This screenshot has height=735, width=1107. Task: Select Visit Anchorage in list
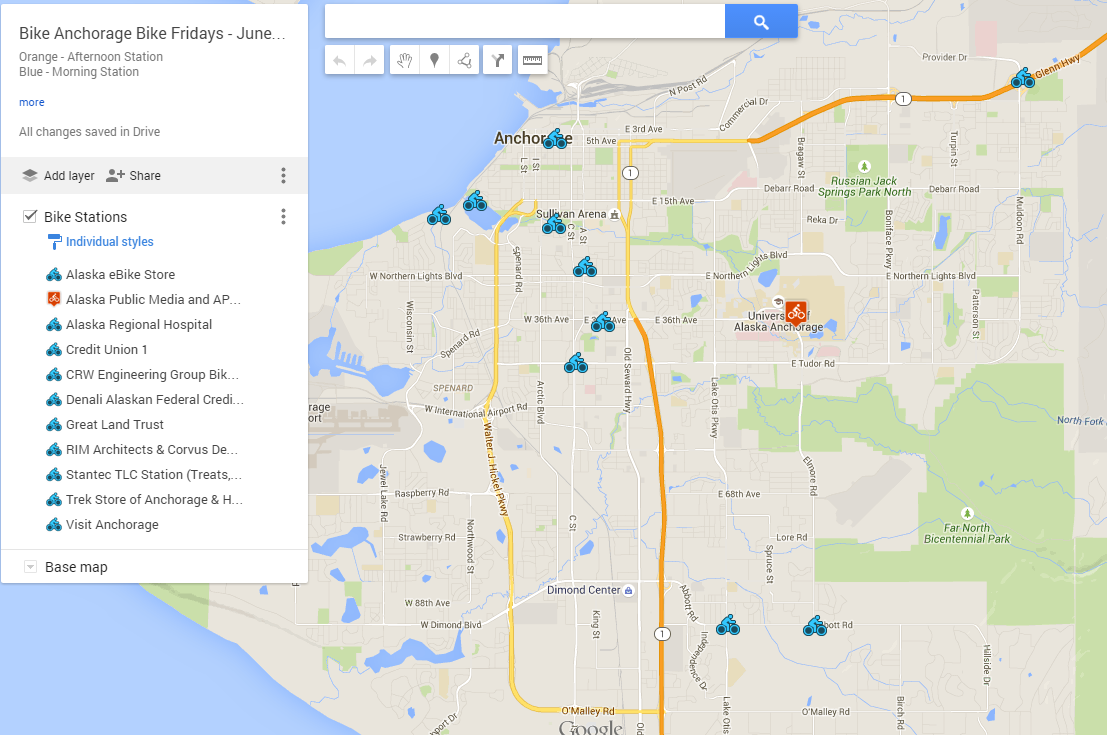pos(112,525)
